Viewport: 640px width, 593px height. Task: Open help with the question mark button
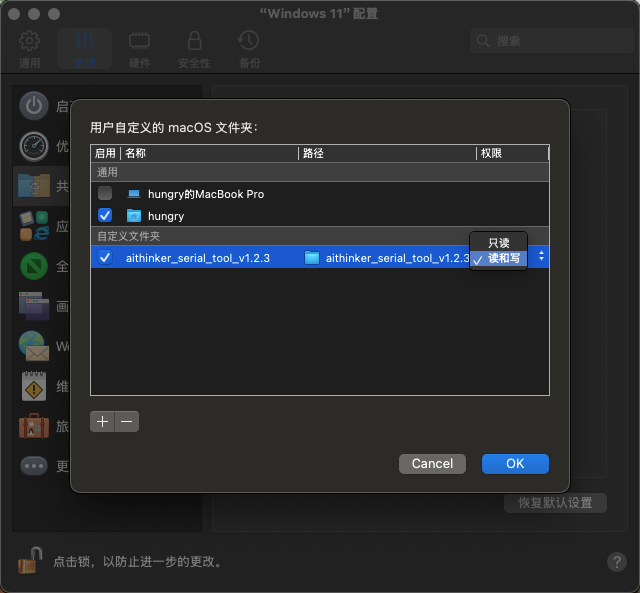[617, 562]
